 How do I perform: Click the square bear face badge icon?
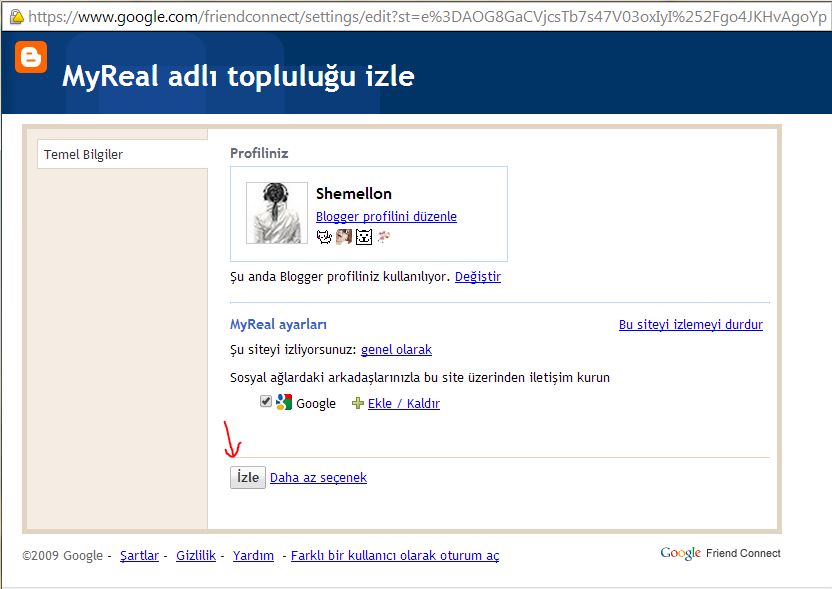(364, 237)
